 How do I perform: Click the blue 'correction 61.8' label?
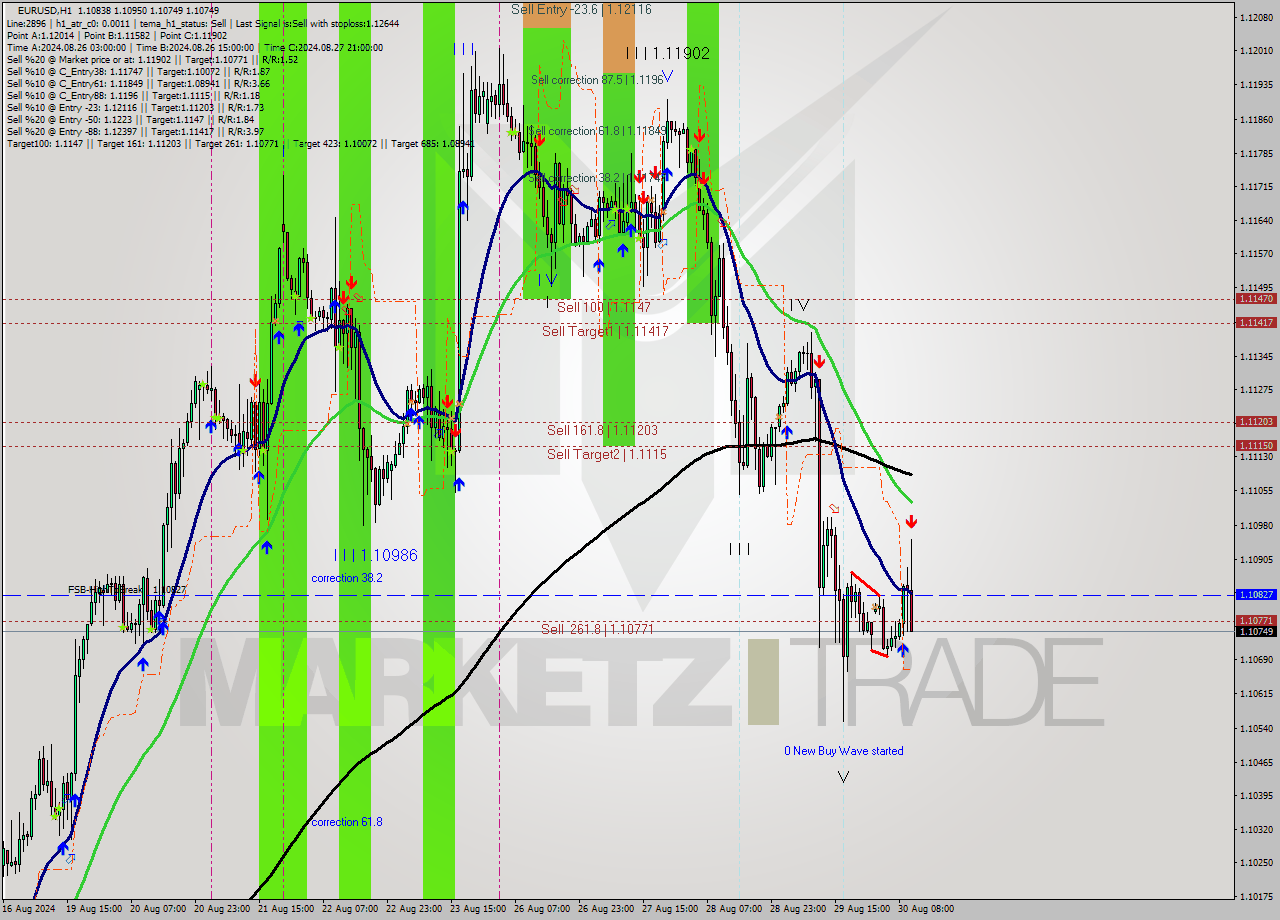[x=346, y=822]
